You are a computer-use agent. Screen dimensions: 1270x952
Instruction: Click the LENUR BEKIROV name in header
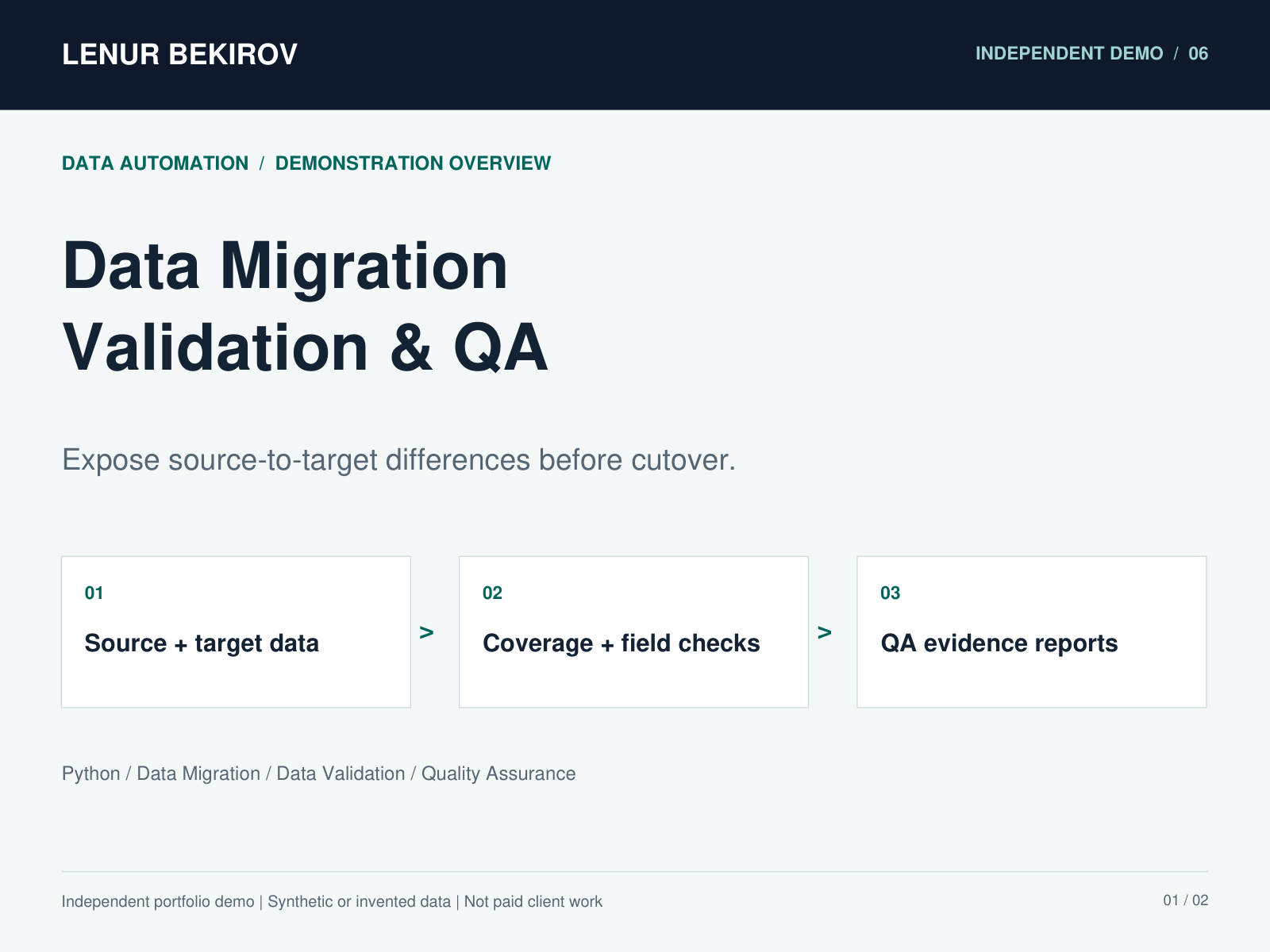tap(179, 55)
